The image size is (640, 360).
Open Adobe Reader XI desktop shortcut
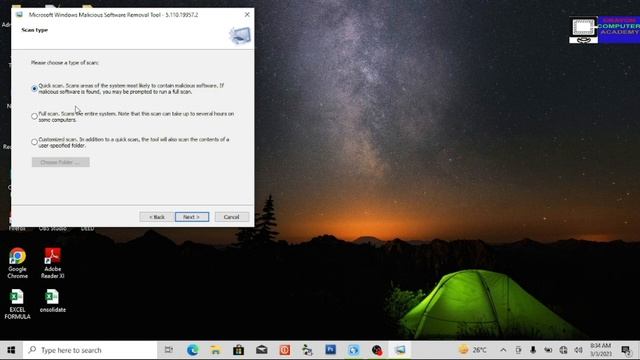click(53, 263)
